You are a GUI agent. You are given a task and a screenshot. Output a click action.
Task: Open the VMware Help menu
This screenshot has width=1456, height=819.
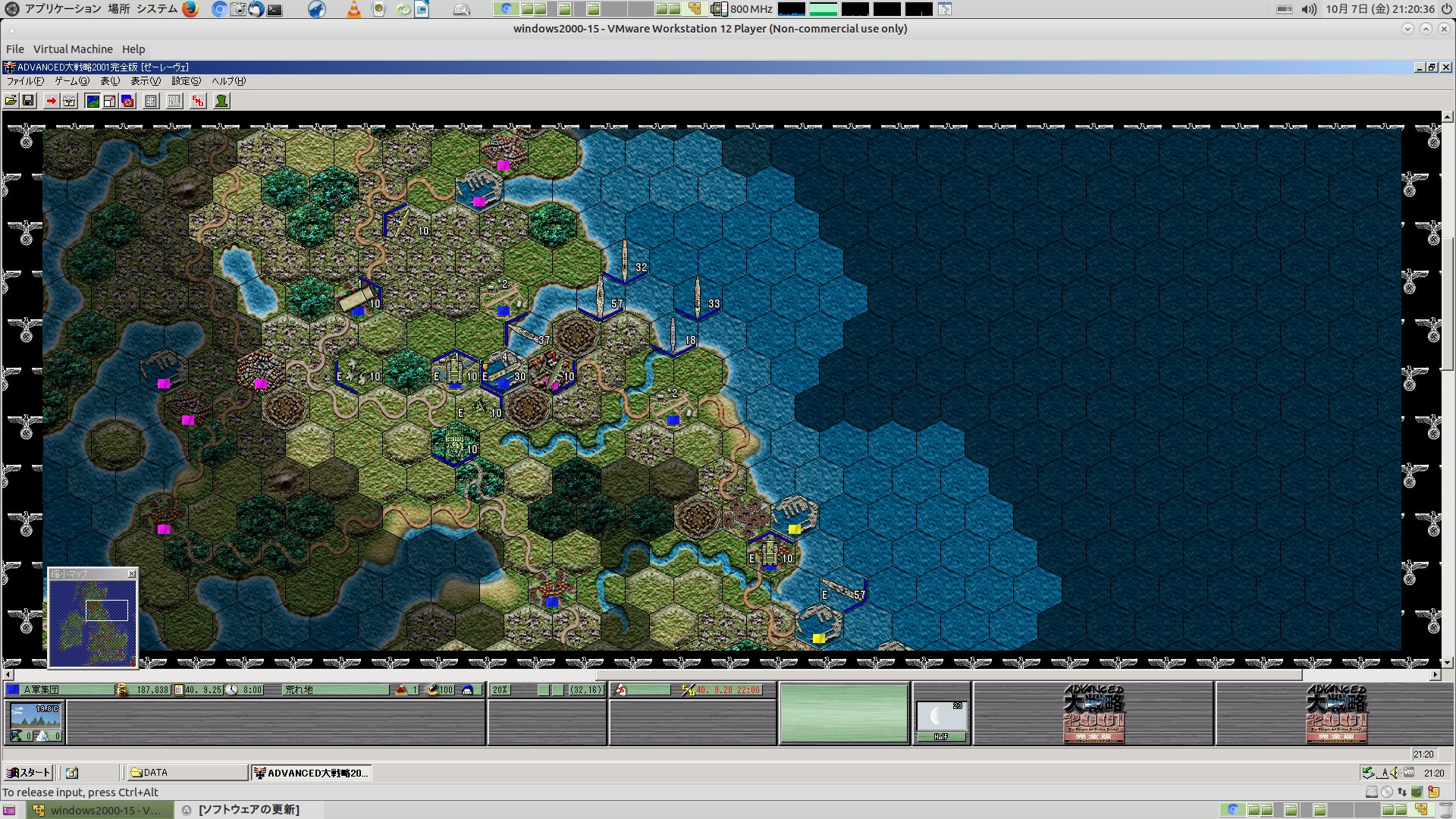[x=133, y=49]
